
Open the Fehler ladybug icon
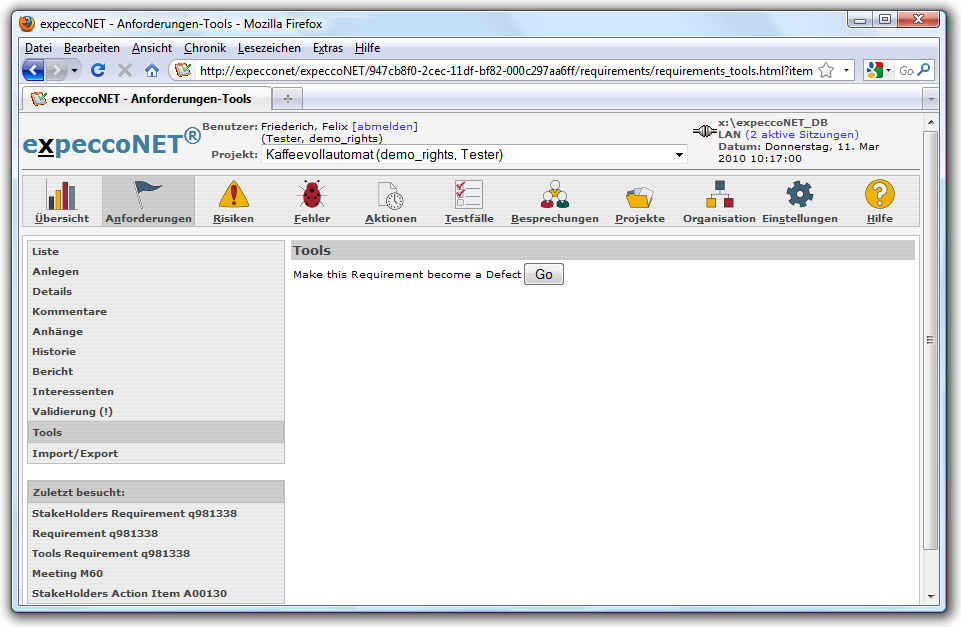click(x=312, y=195)
